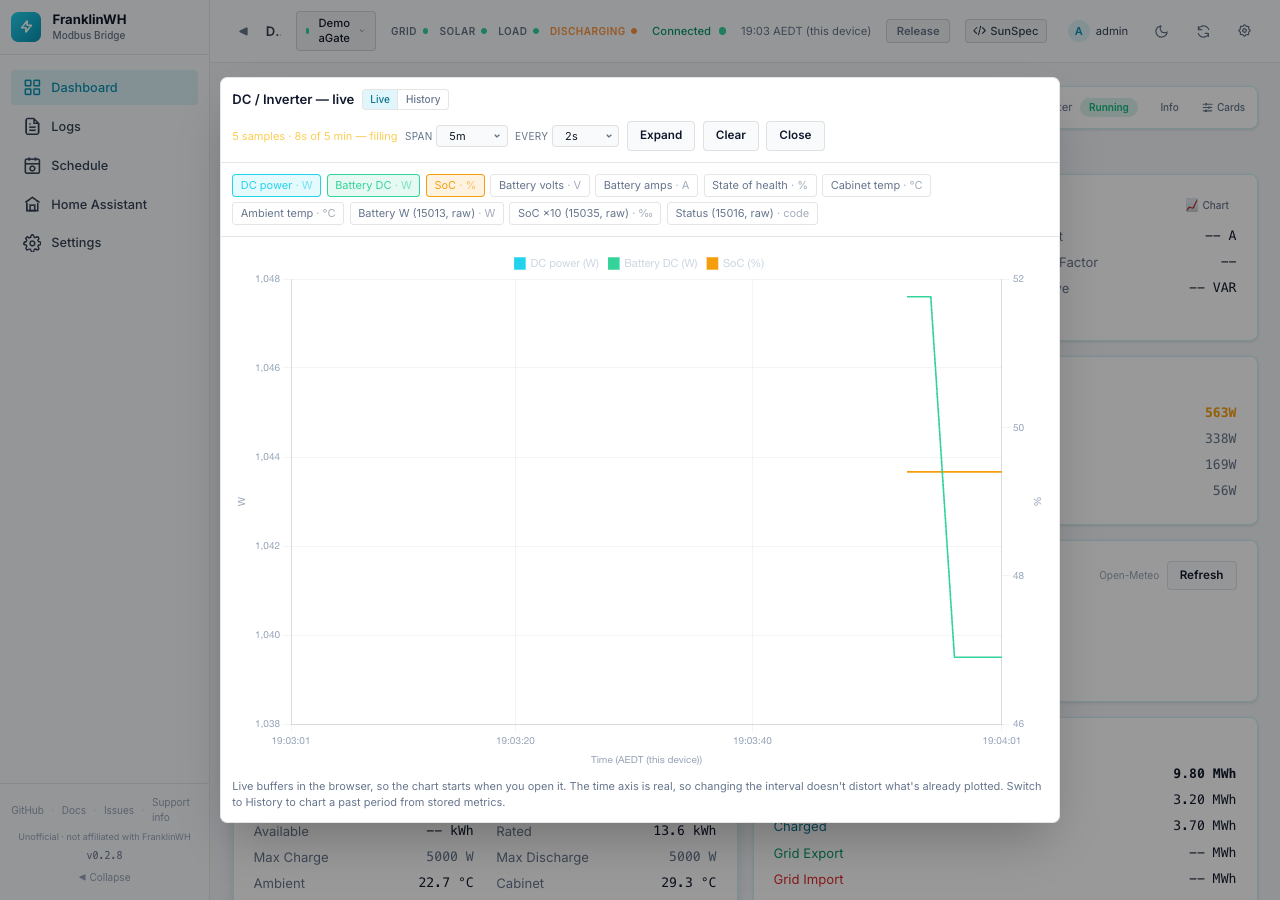
Task: Disable the SoC · % series chip
Action: (x=455, y=185)
